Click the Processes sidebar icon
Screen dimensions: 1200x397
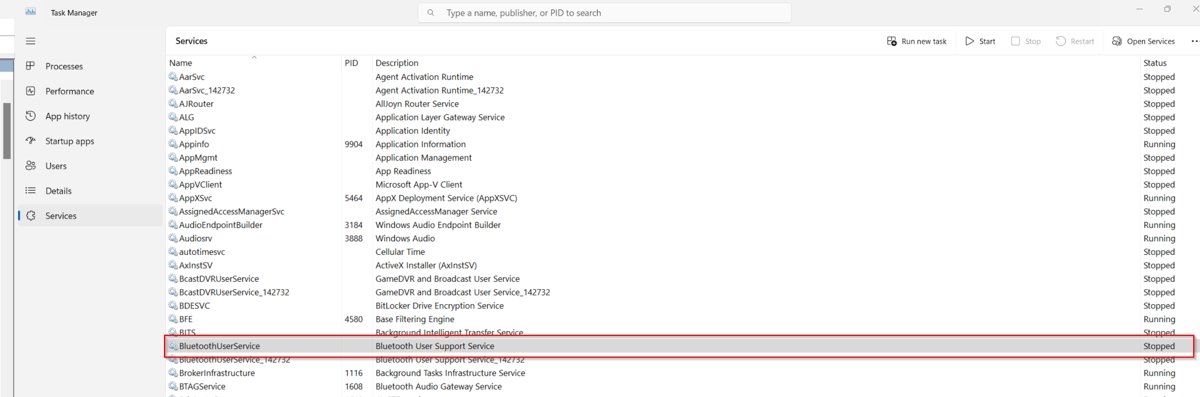point(30,66)
